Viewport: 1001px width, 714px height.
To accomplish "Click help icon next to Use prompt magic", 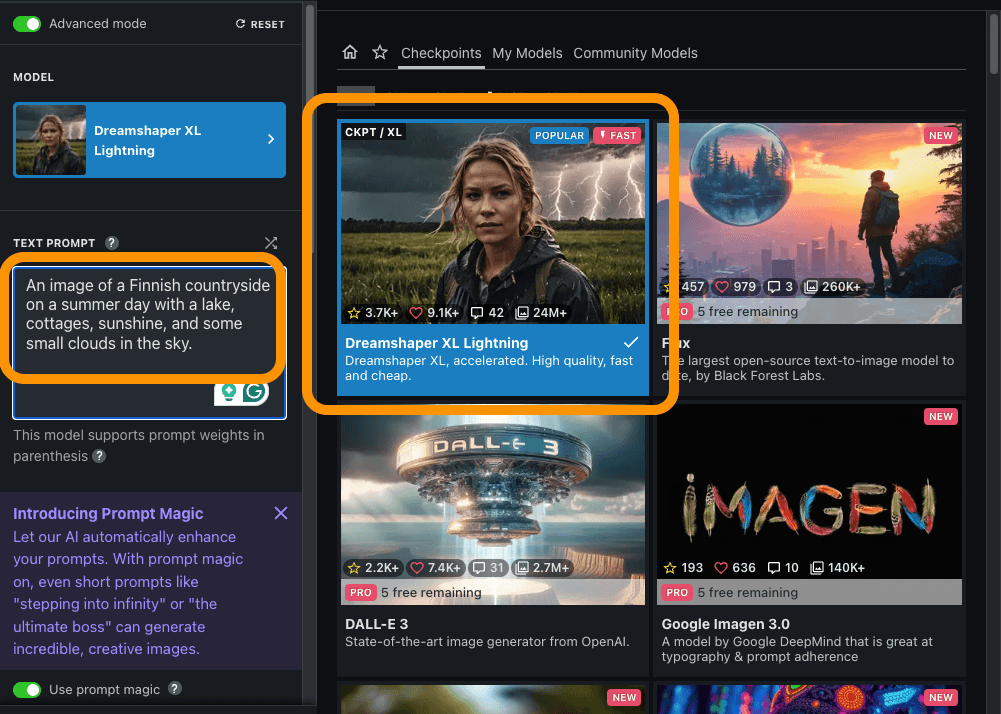I will pos(175,688).
